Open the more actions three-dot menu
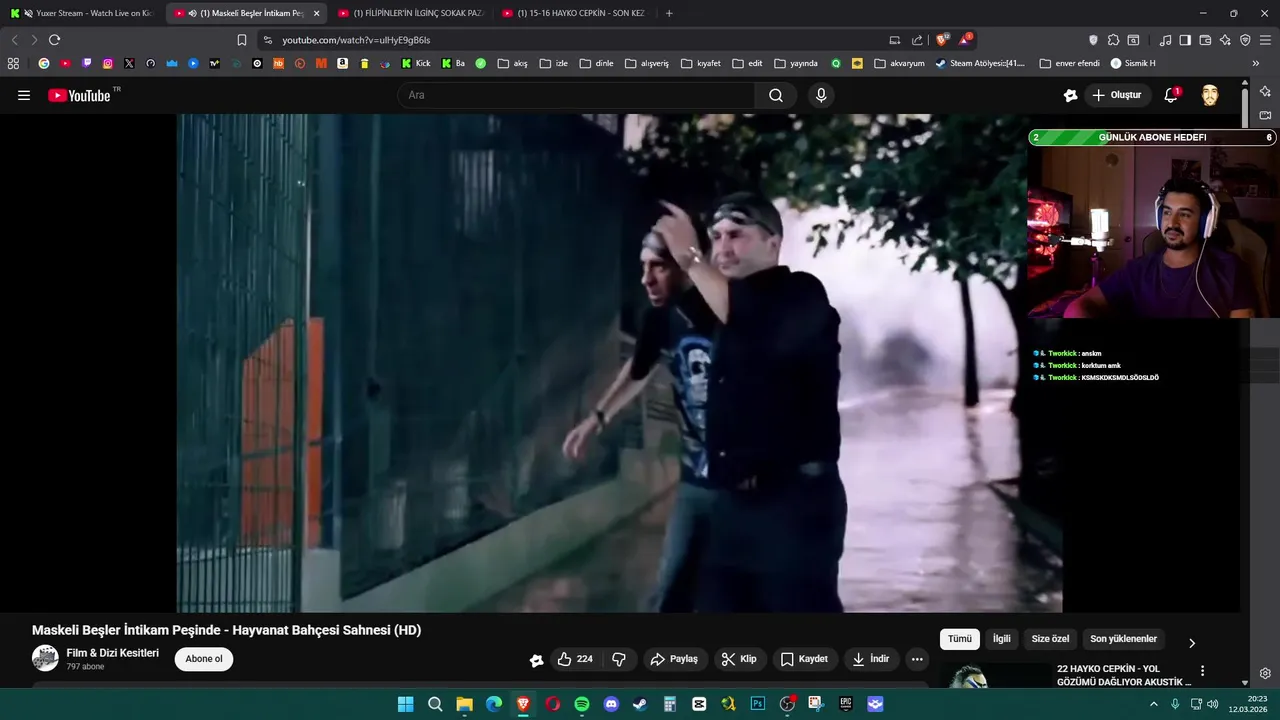Image resolution: width=1280 pixels, height=720 pixels. (x=917, y=659)
